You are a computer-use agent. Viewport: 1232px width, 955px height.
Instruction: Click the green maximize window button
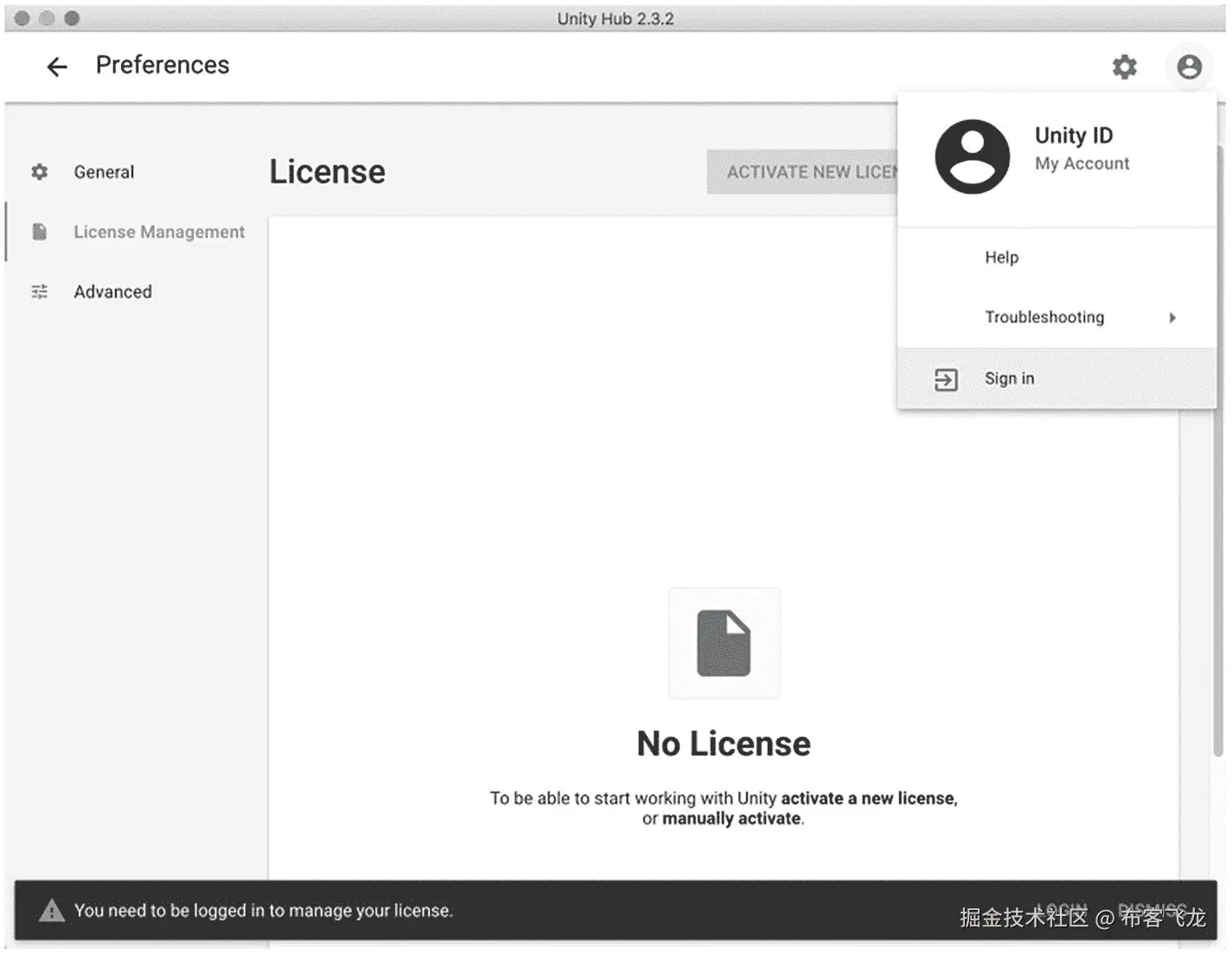pos(72,18)
